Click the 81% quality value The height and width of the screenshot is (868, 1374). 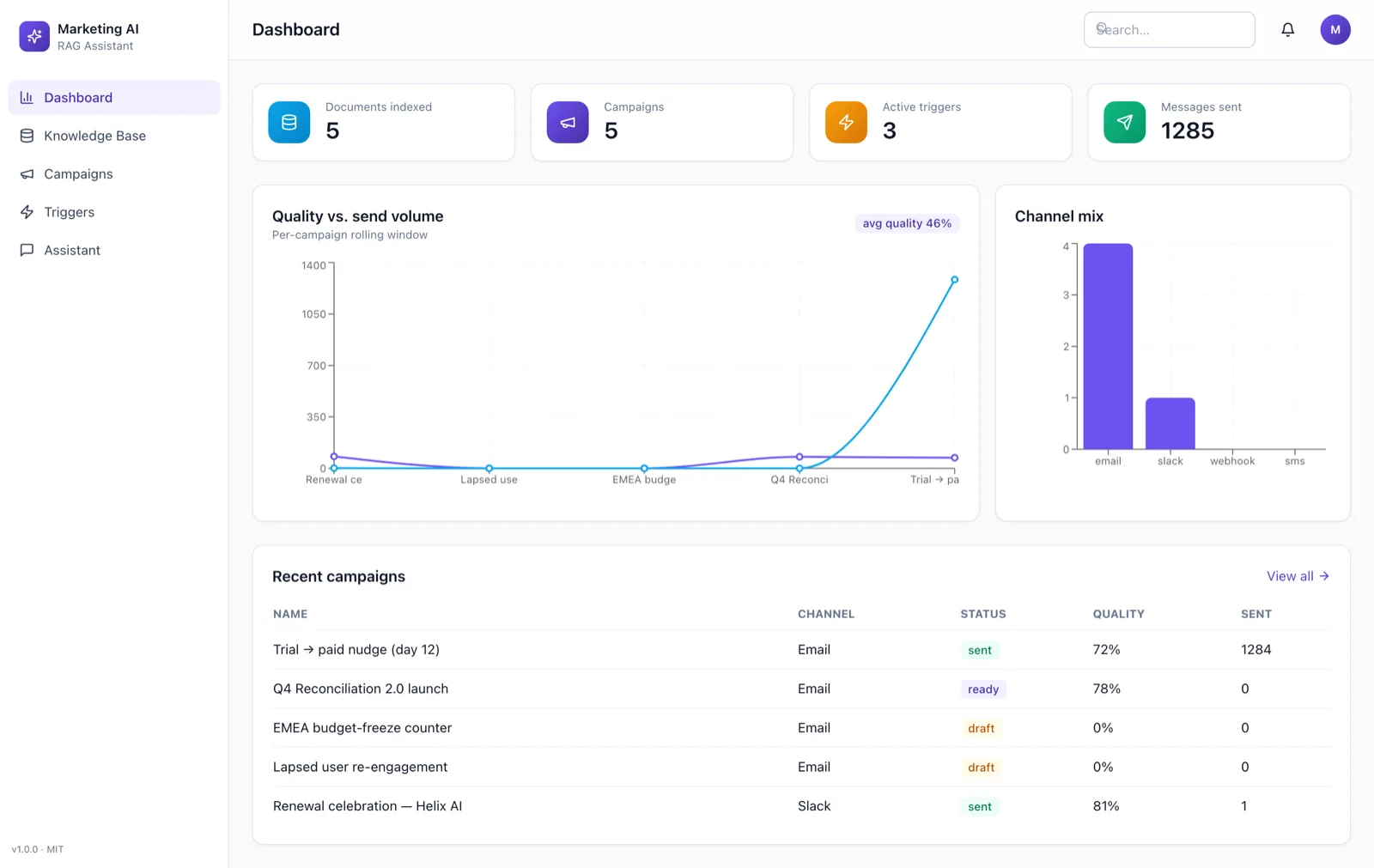[1106, 806]
